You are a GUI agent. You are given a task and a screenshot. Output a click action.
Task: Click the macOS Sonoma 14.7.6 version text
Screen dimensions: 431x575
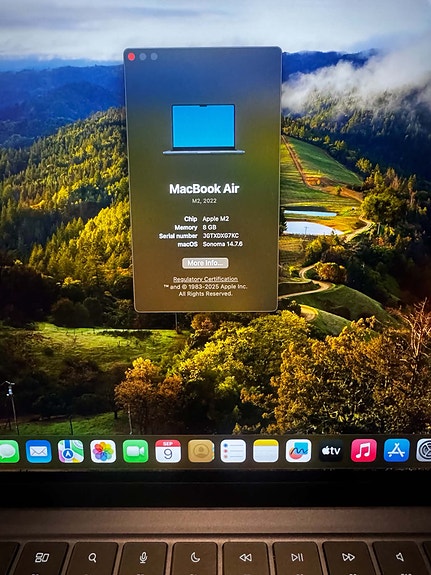(x=223, y=244)
